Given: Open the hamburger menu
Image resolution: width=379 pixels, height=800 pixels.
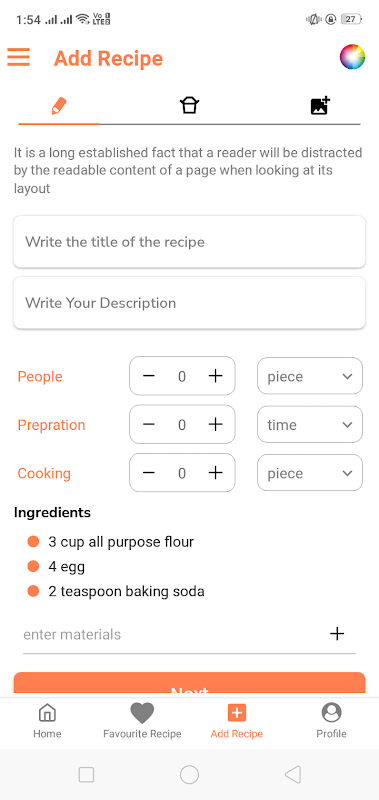Looking at the screenshot, I should [x=18, y=57].
